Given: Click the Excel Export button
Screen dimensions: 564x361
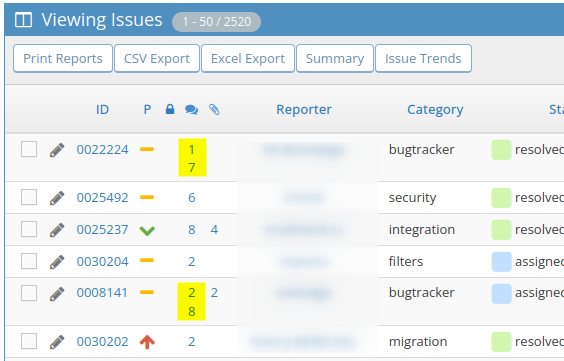Looking at the screenshot, I should click(x=248, y=58).
